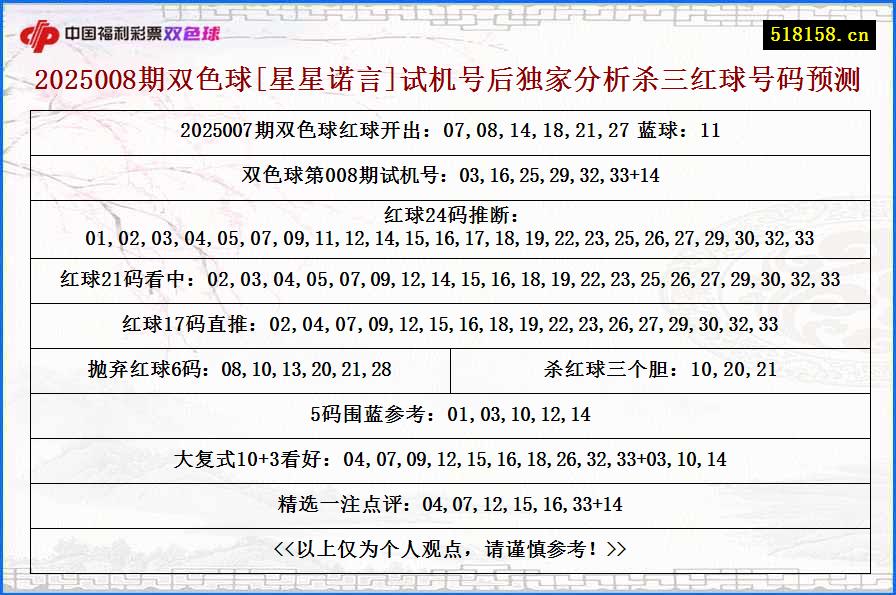Click the 精选一注点评 recommendation row
Viewport: 896px width, 595px height.
coord(448,505)
